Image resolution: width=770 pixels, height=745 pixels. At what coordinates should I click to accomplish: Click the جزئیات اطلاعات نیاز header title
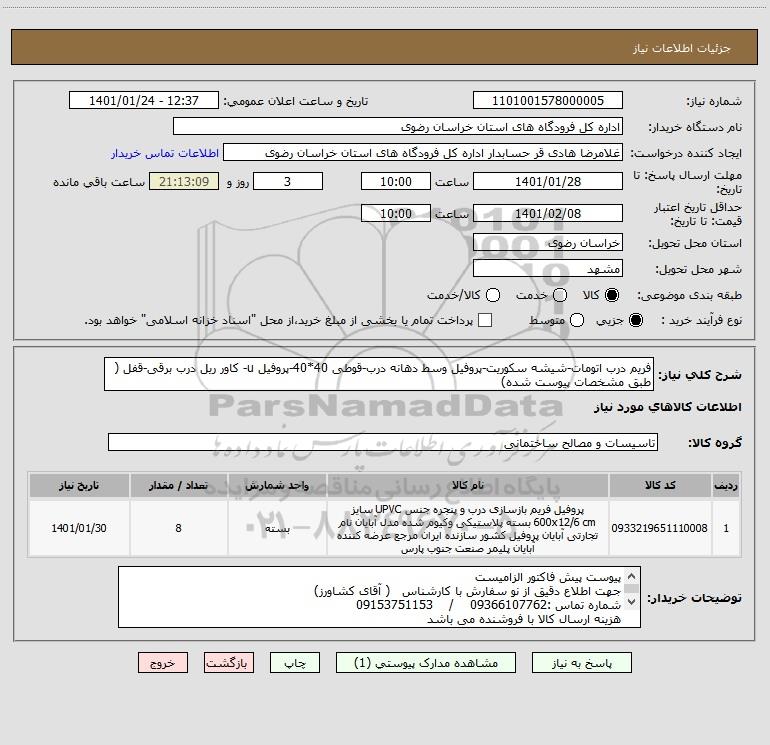pyautogui.click(x=682, y=48)
